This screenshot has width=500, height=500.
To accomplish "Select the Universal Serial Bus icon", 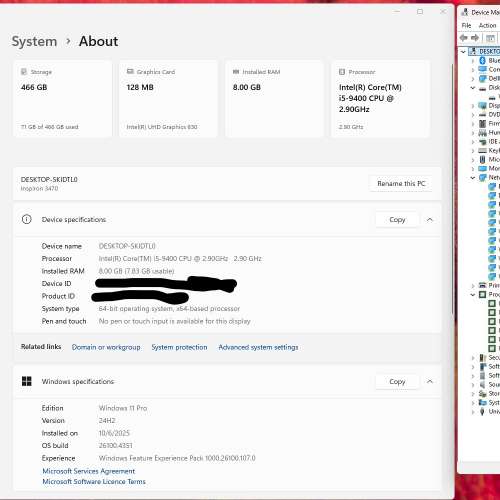I will (x=482, y=412).
